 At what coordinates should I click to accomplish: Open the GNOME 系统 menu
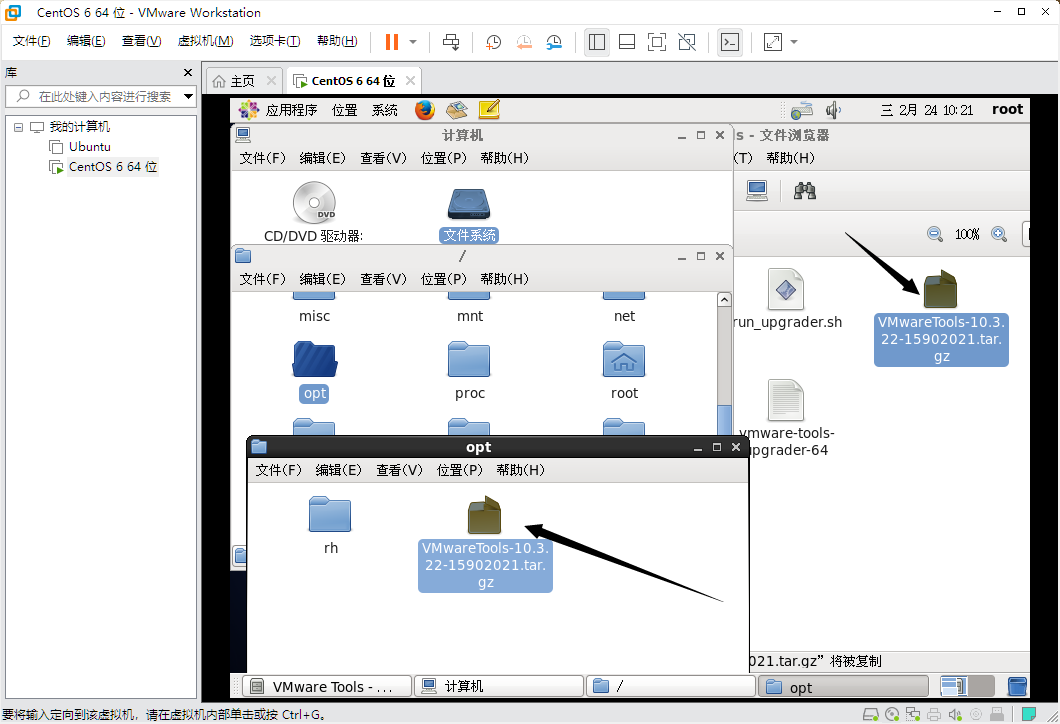tap(385, 110)
